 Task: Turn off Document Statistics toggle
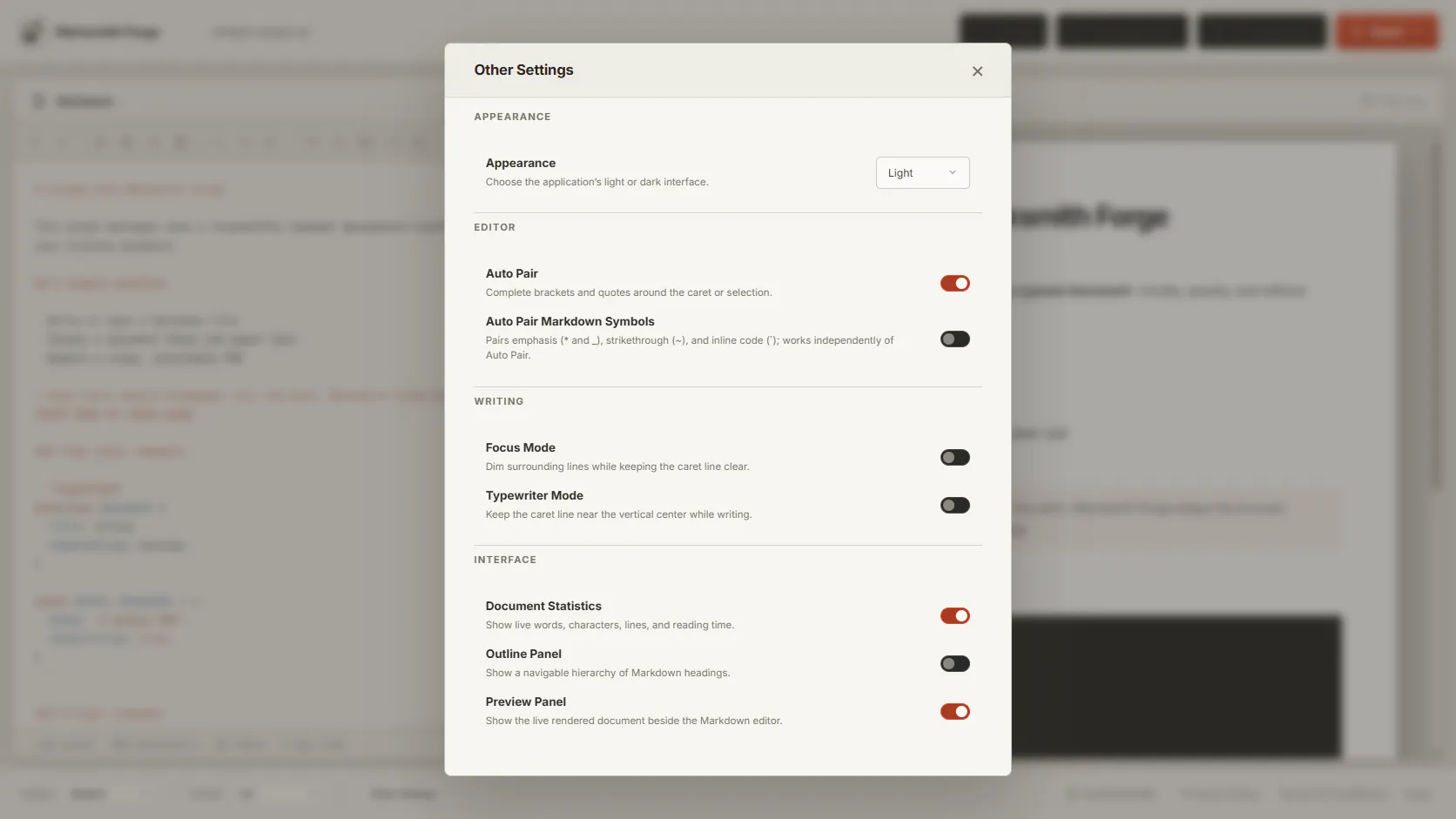pyautogui.click(x=954, y=616)
